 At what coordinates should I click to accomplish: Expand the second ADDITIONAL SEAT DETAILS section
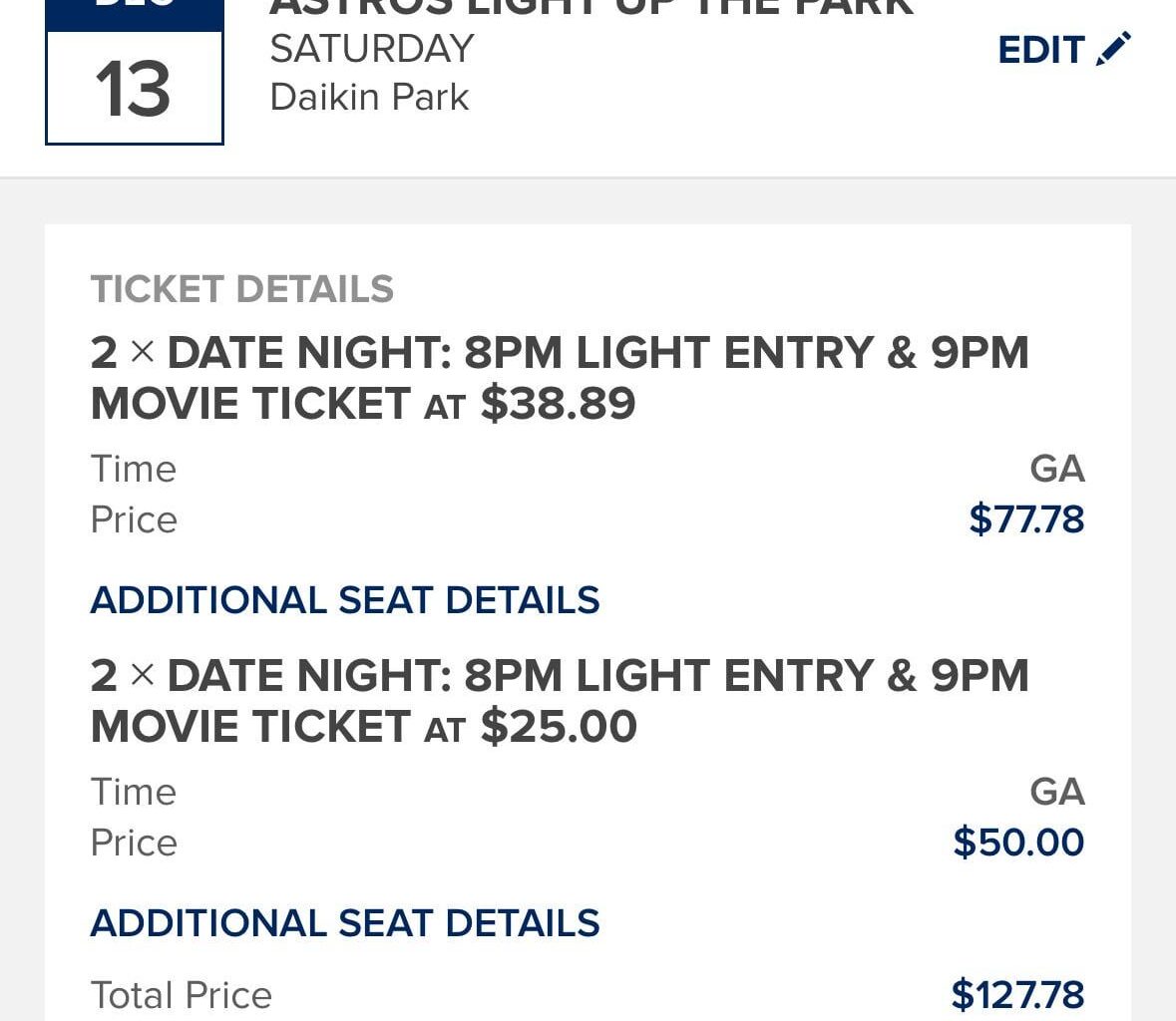tap(345, 923)
